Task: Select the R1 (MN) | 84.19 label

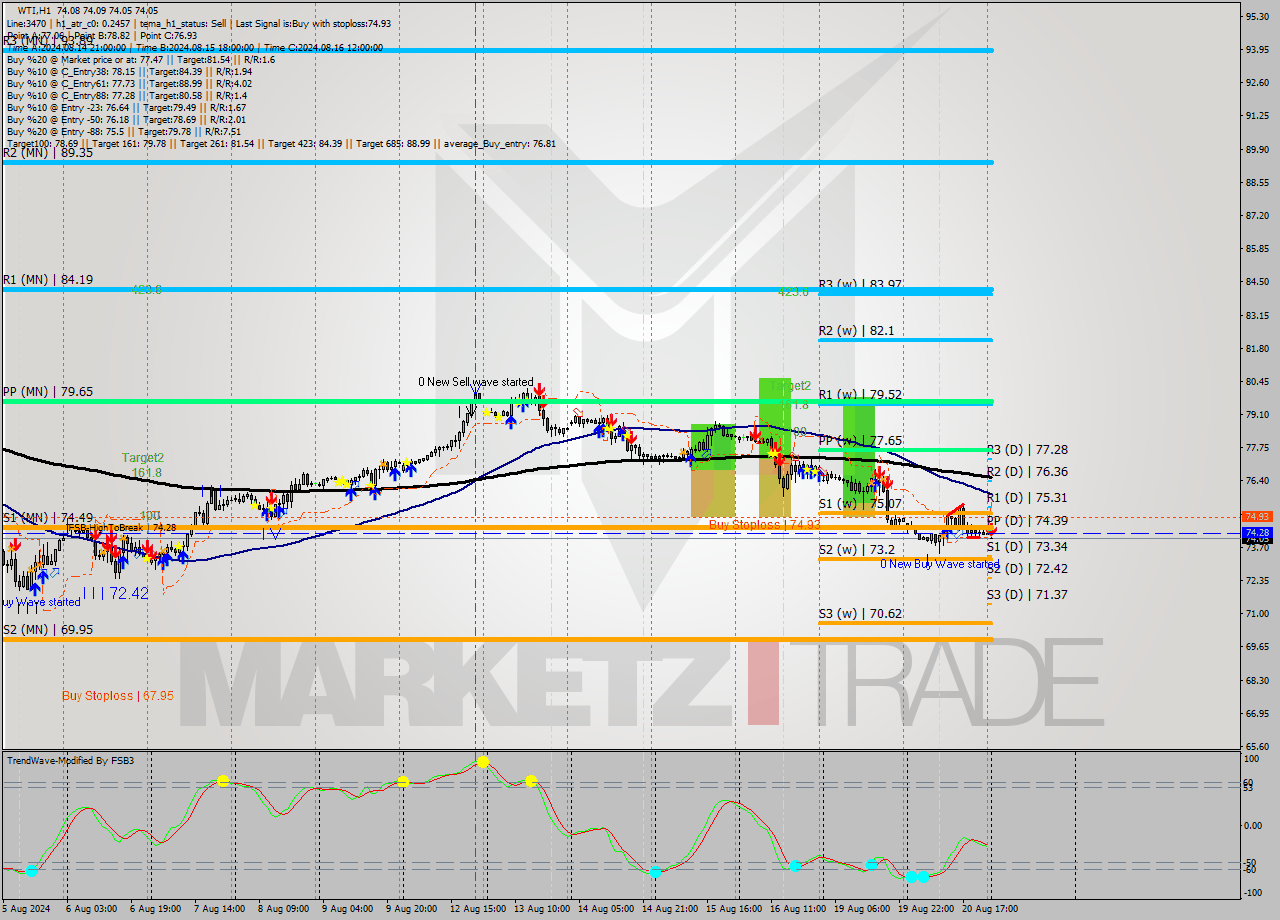Action: (47, 280)
